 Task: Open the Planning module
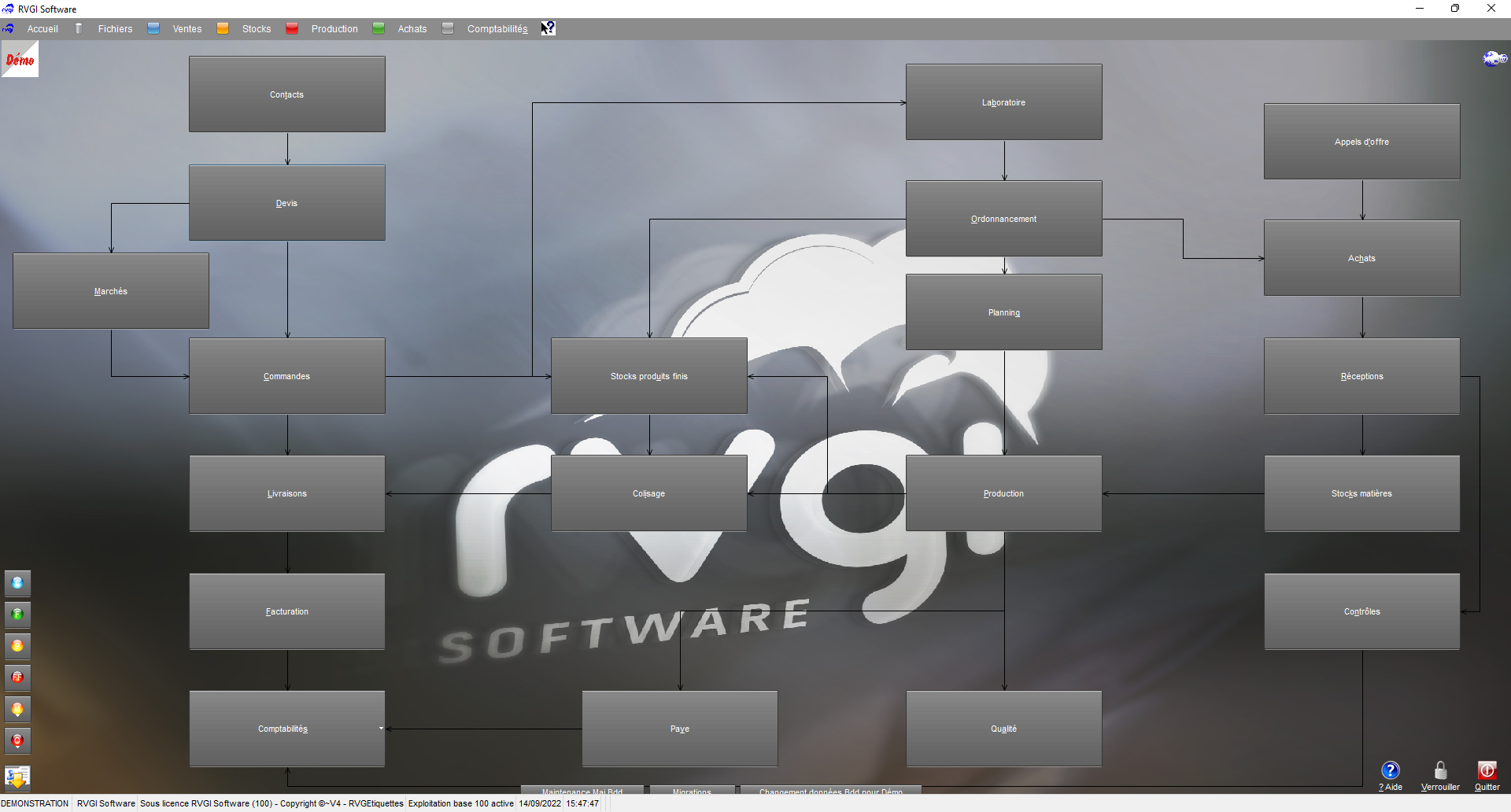pyautogui.click(x=1004, y=312)
